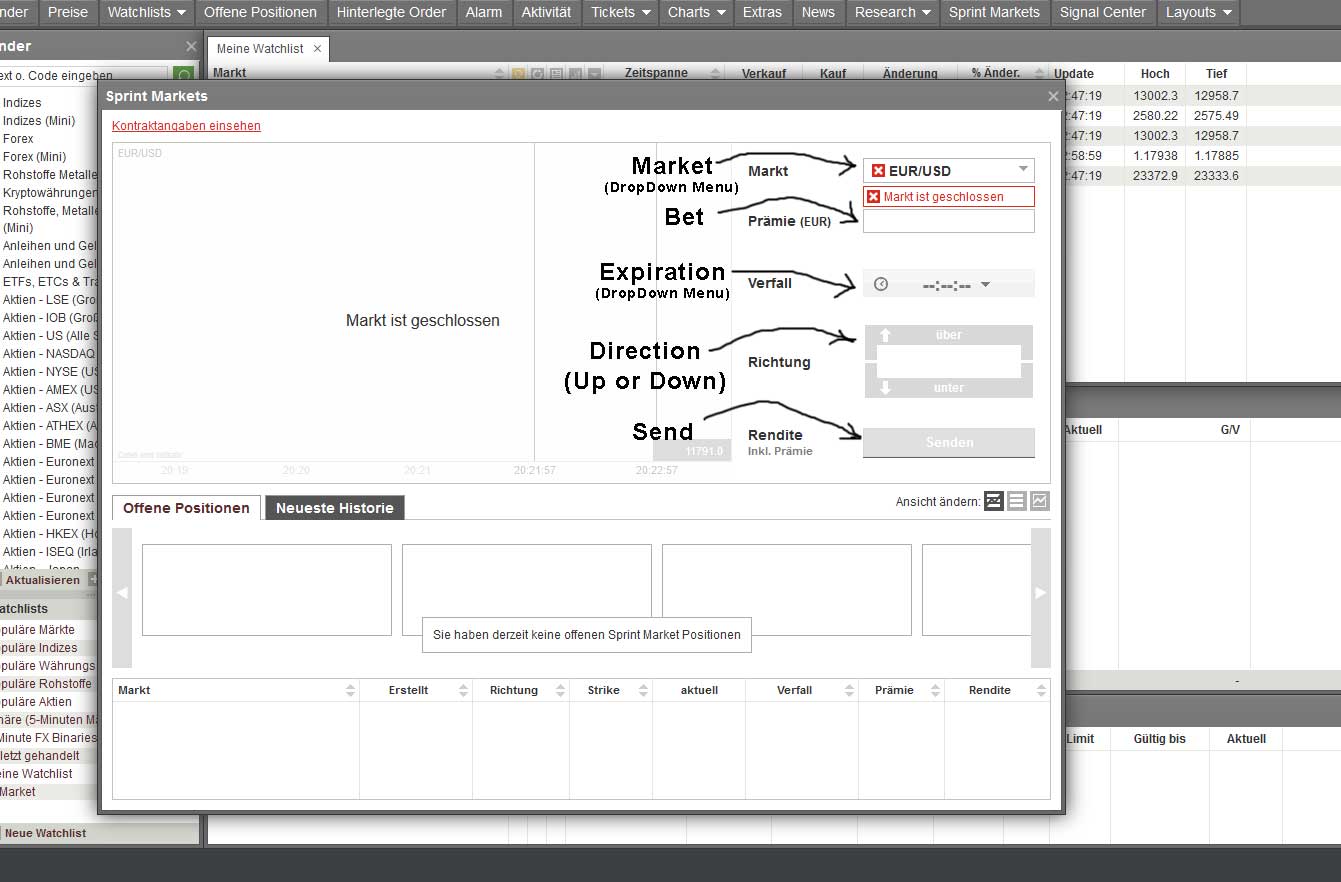Switch to list view via Ansicht ändern icons

[x=1016, y=501]
